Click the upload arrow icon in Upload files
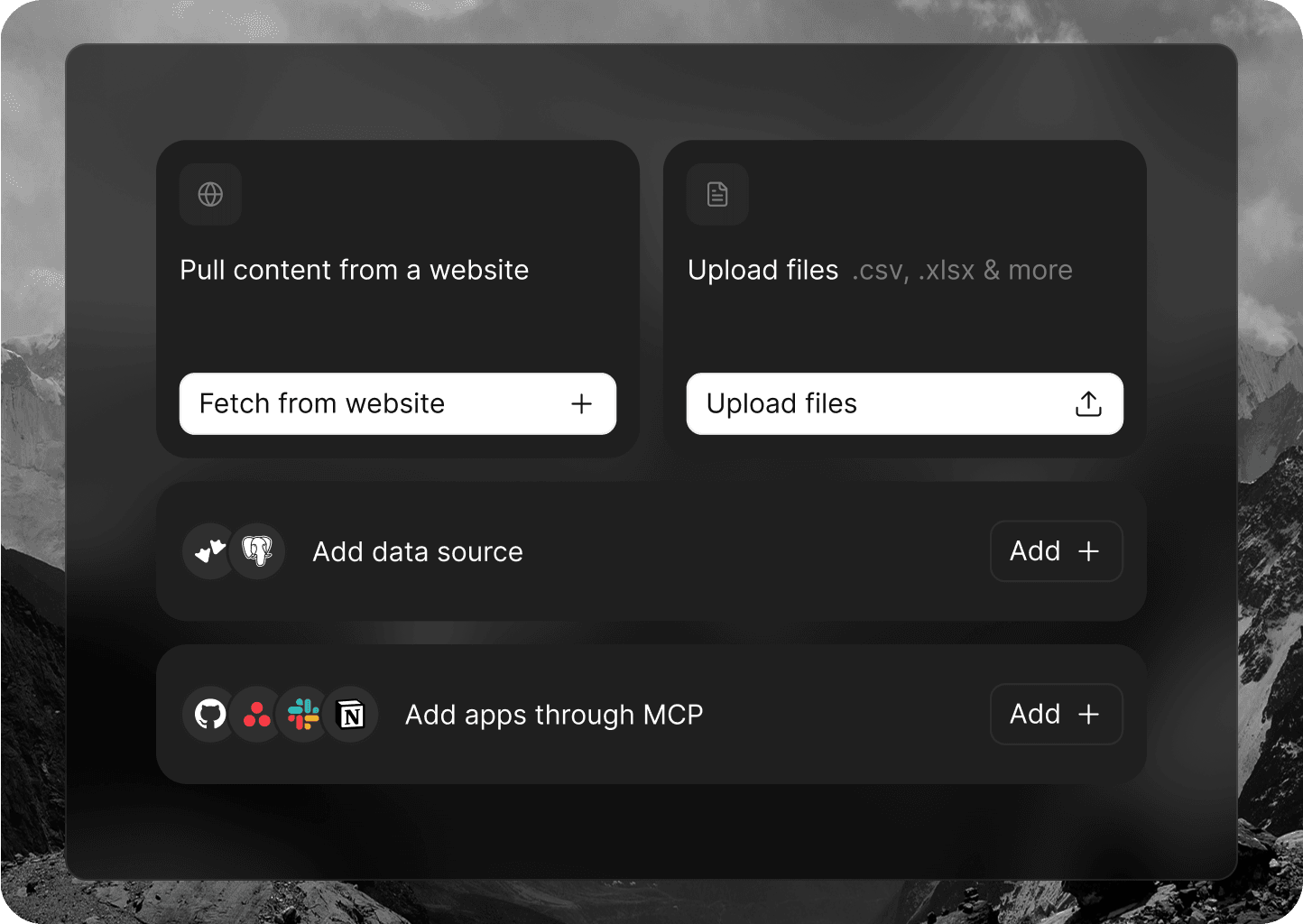 [x=1088, y=403]
